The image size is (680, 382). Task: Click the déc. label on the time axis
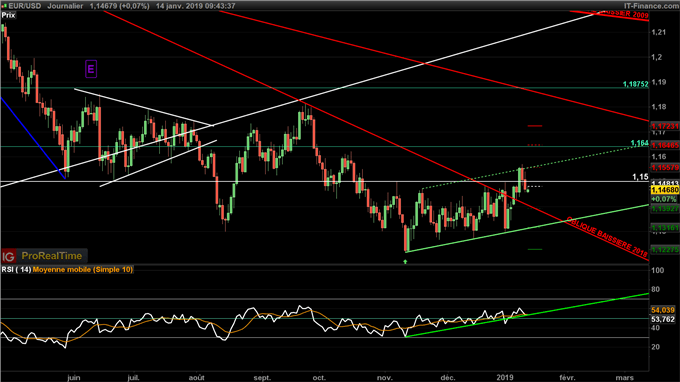point(448,378)
